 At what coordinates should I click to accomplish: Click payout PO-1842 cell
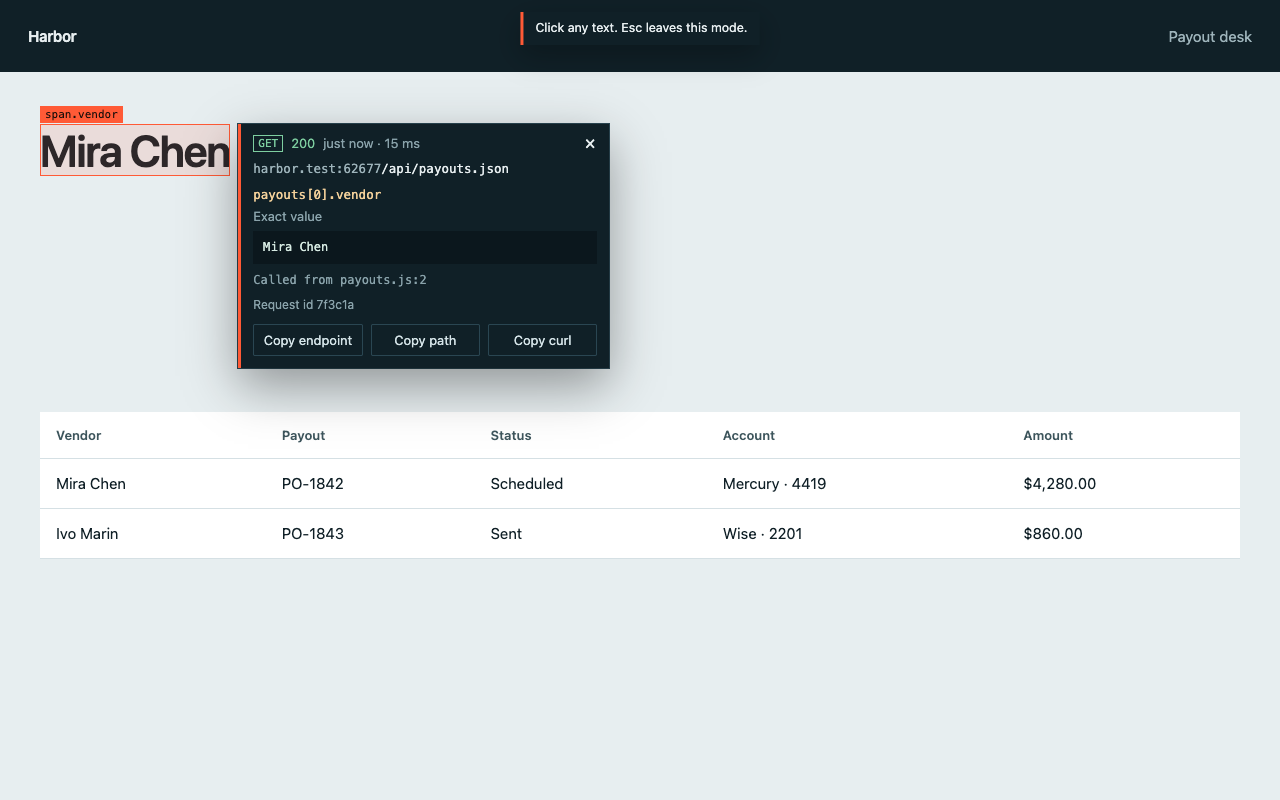pos(313,484)
